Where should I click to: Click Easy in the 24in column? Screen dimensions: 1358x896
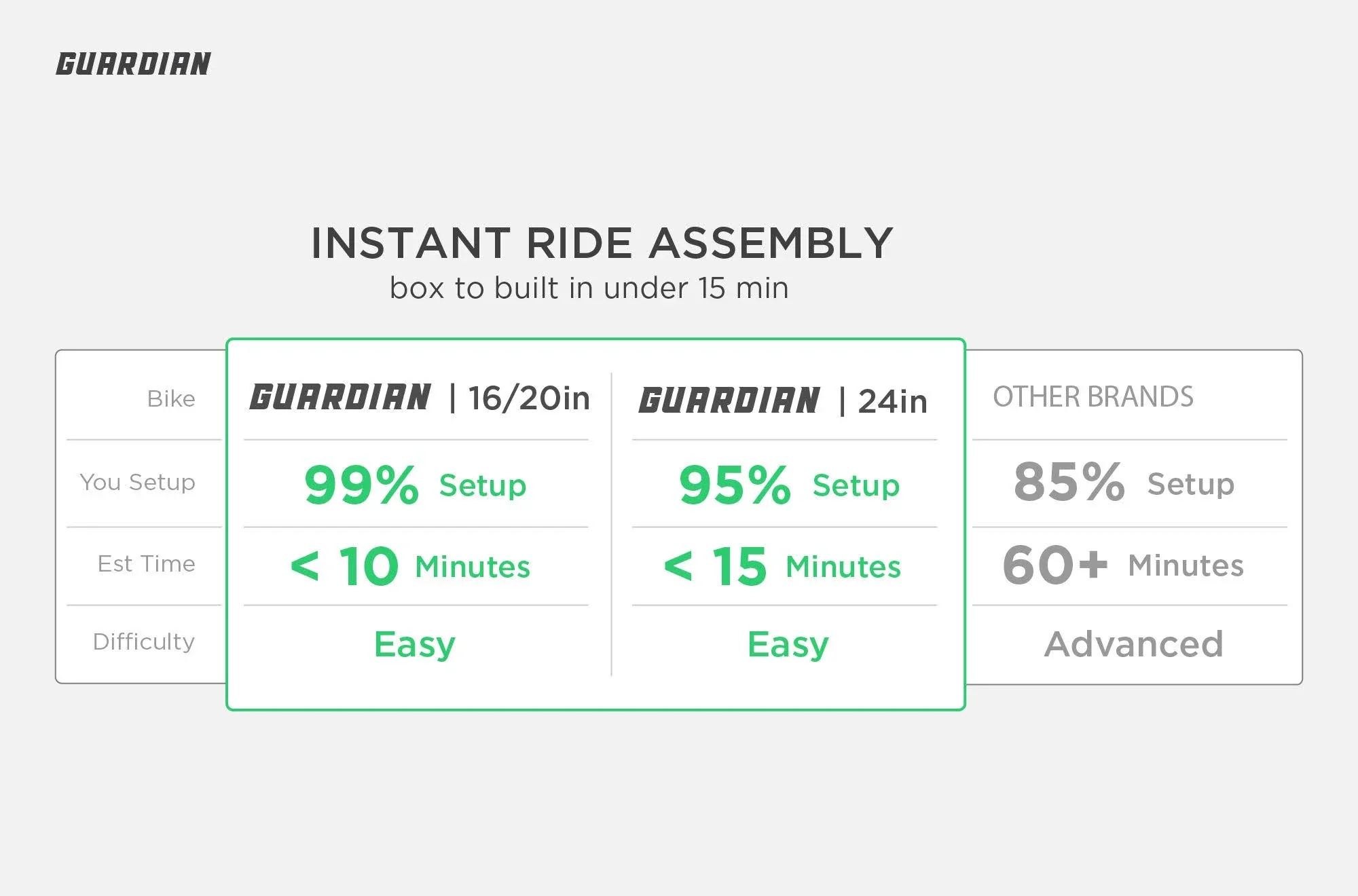[x=788, y=643]
